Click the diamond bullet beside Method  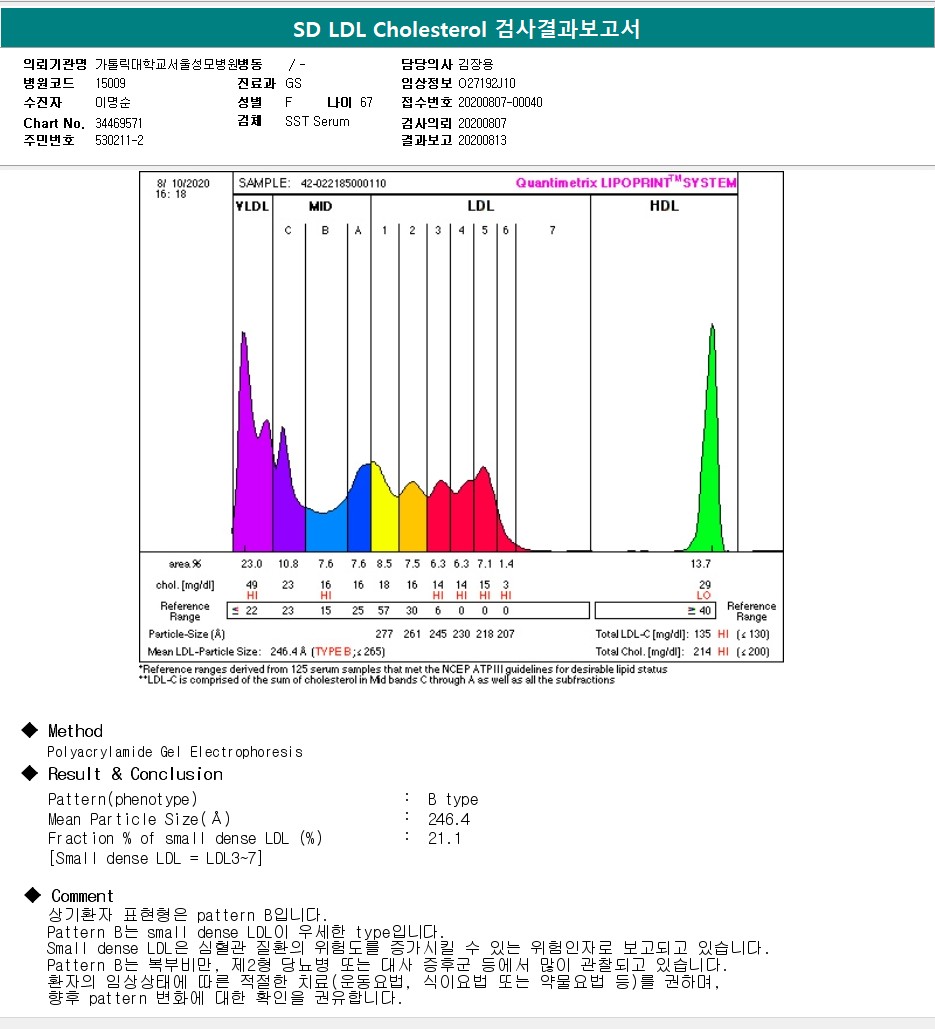tap(30, 730)
